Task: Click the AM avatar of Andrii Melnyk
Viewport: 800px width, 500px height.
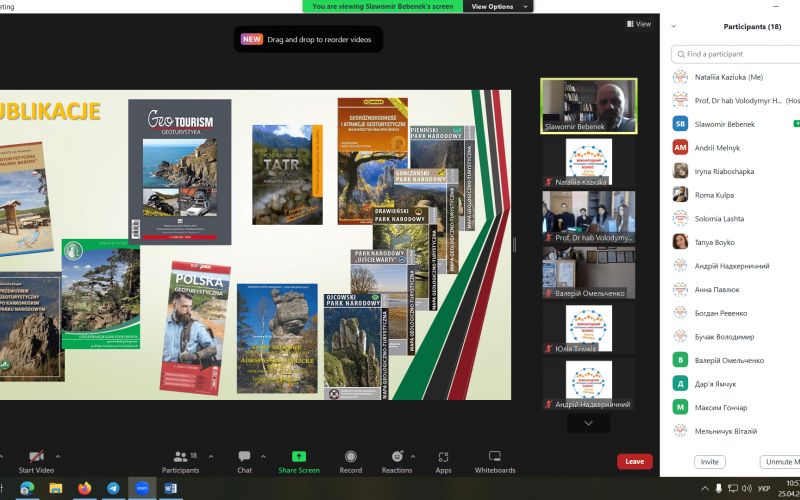Action: click(x=680, y=148)
